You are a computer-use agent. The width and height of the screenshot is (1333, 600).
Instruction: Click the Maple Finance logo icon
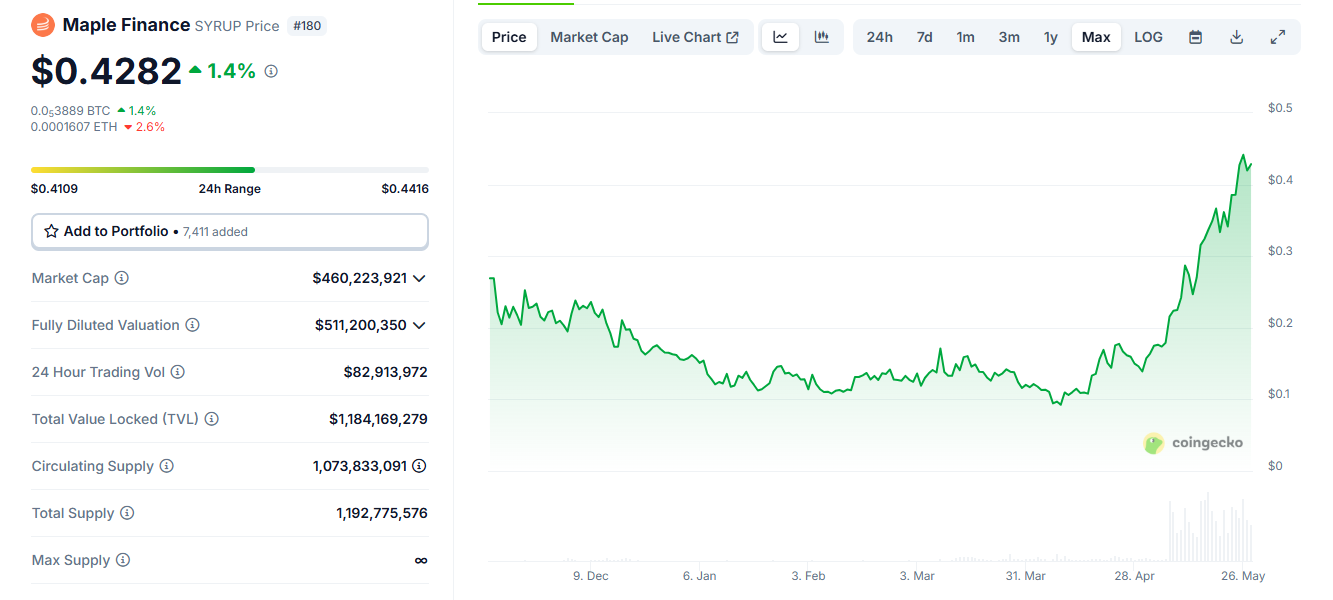(43, 25)
